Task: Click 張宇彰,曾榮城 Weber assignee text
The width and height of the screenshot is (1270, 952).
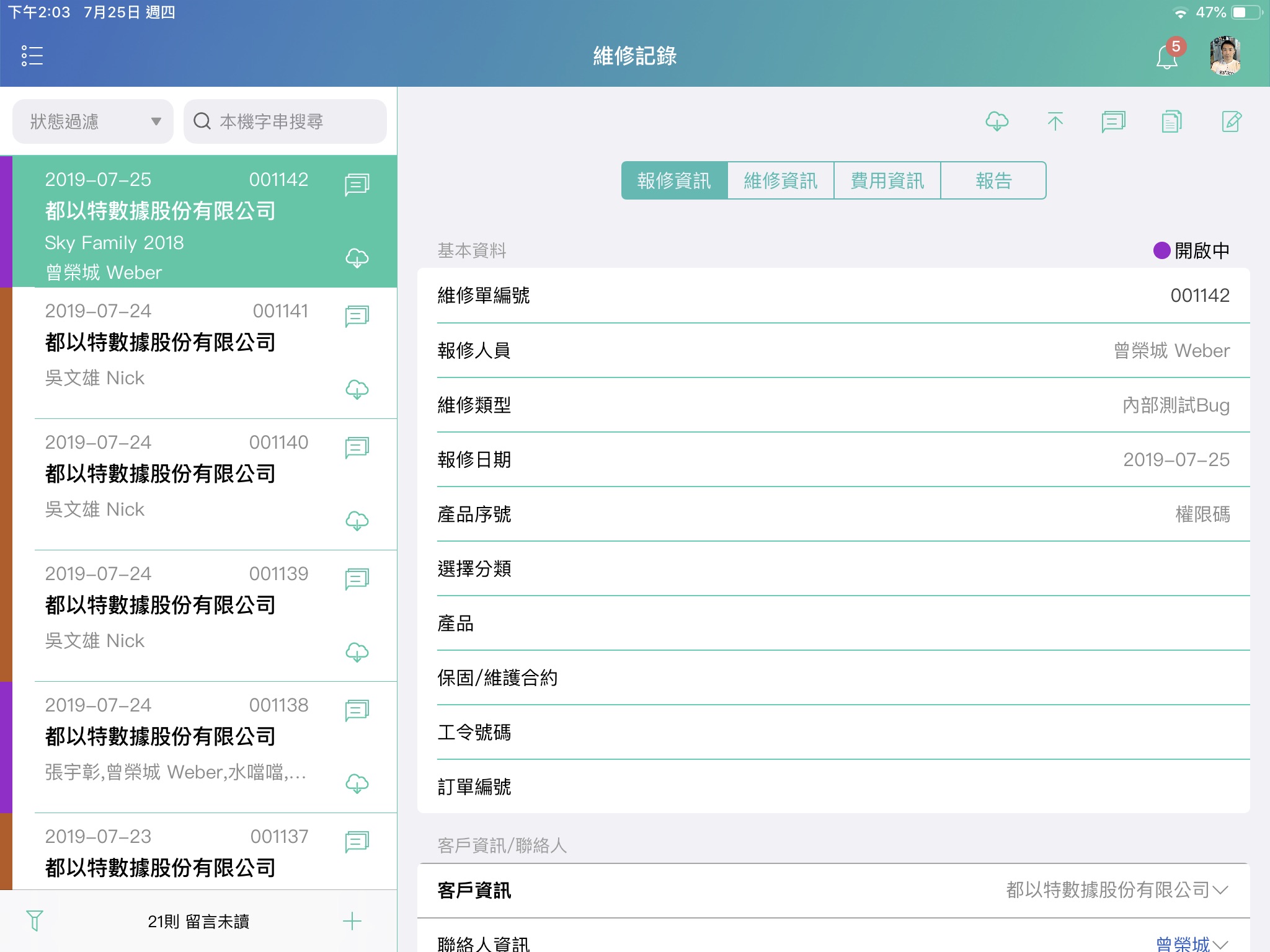Action: pyautogui.click(x=175, y=772)
